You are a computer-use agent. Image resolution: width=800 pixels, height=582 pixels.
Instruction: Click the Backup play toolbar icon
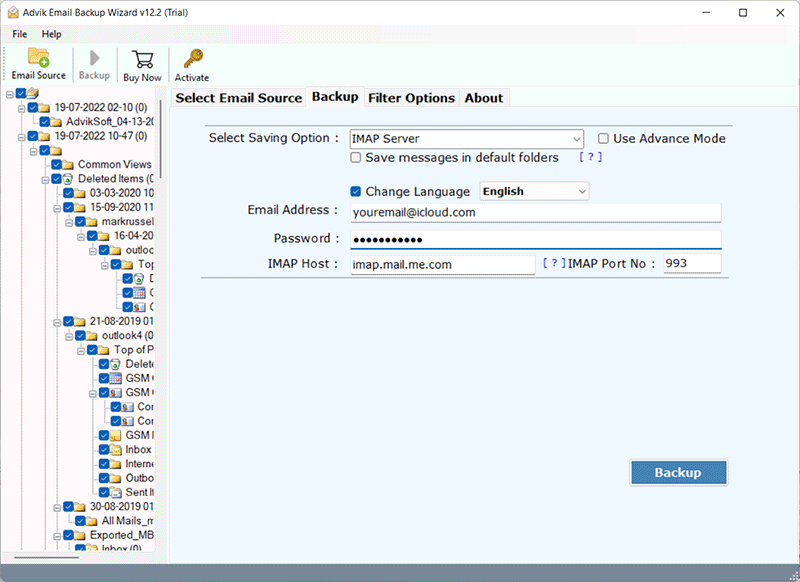click(94, 58)
